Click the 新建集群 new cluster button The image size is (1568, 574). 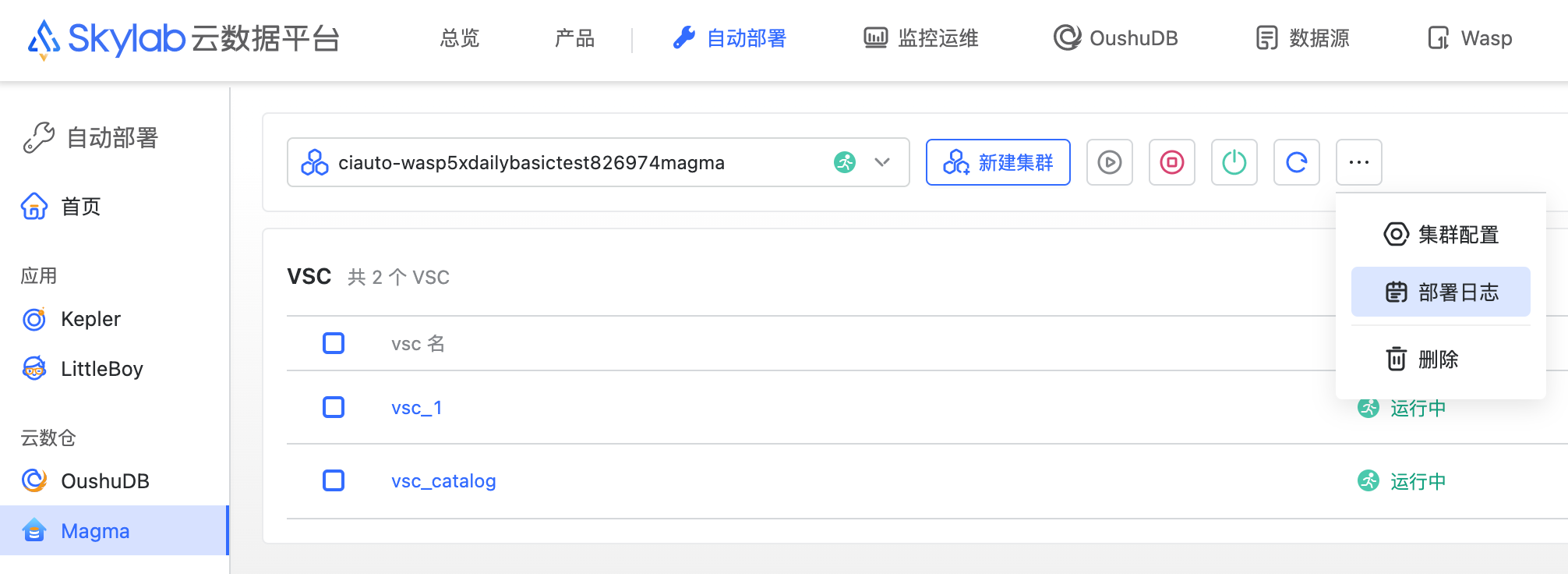tap(998, 162)
